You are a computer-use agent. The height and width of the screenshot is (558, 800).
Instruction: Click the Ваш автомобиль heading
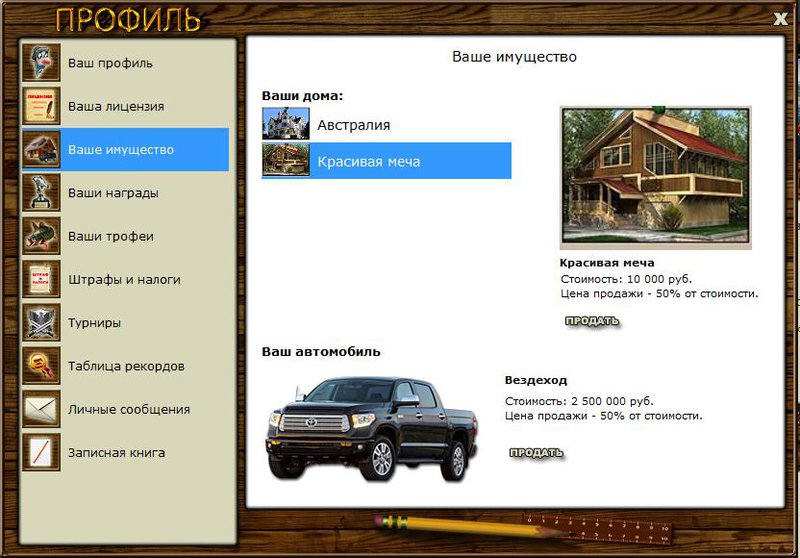pos(321,351)
